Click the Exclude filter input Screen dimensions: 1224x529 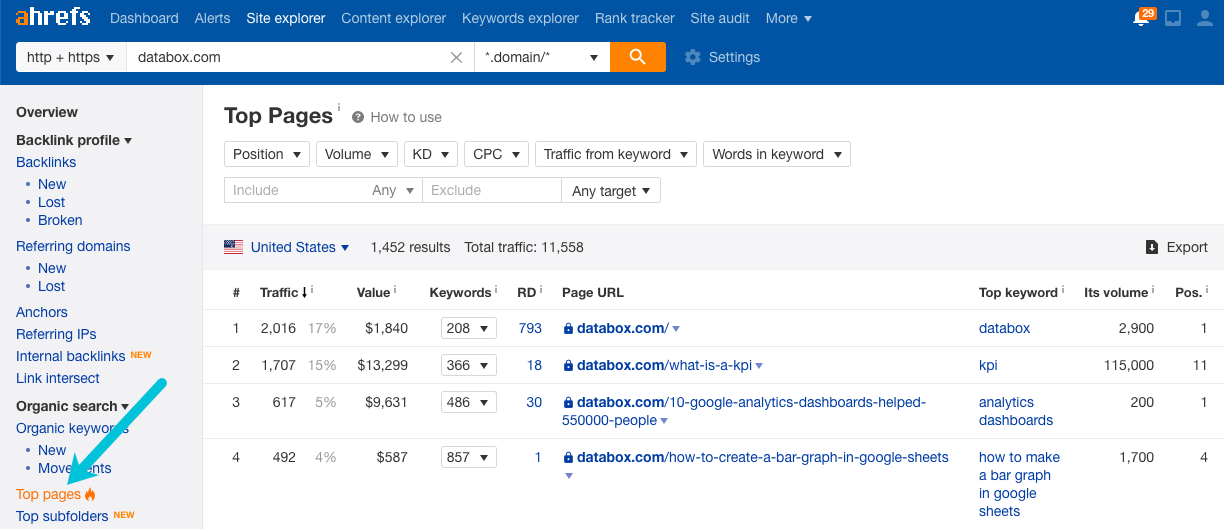[492, 190]
